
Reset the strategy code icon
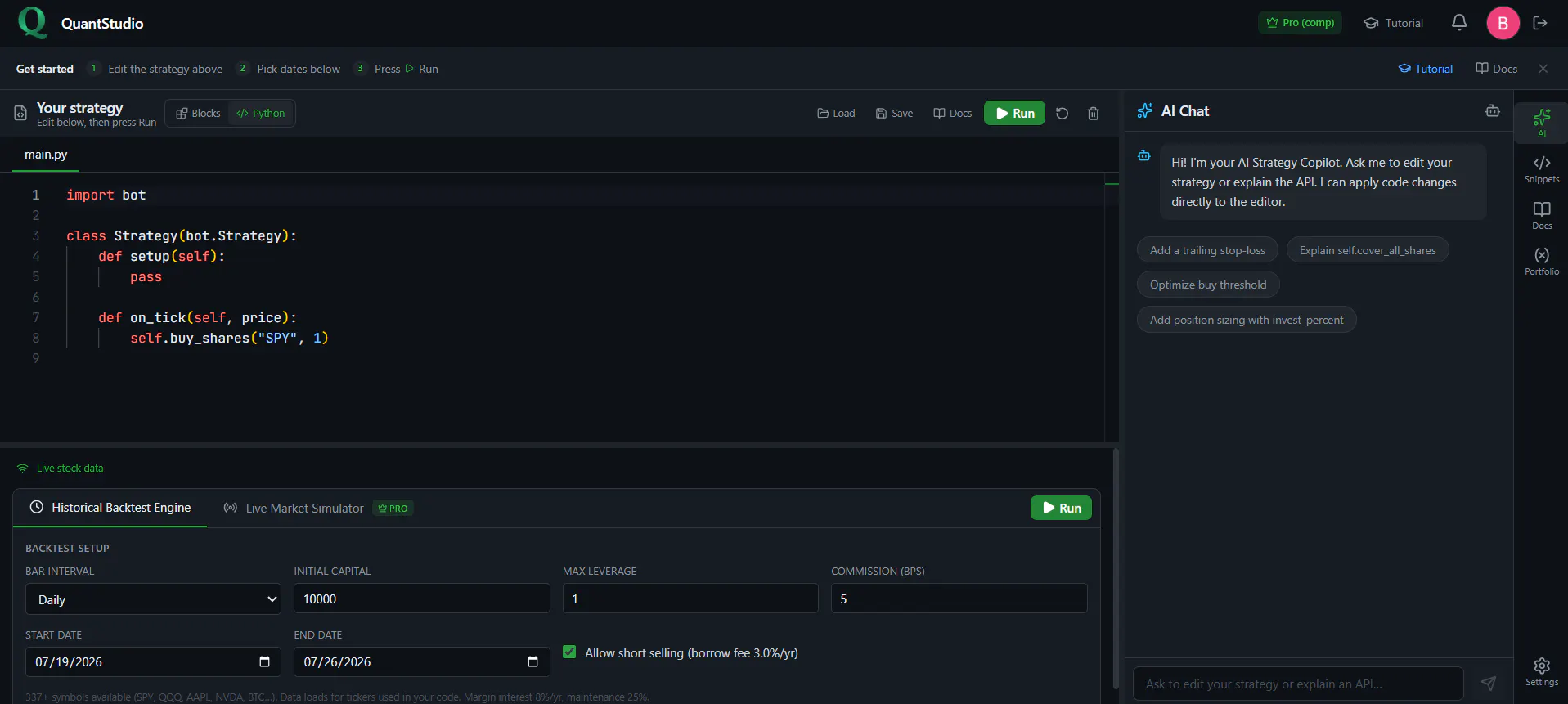pyautogui.click(x=1062, y=113)
